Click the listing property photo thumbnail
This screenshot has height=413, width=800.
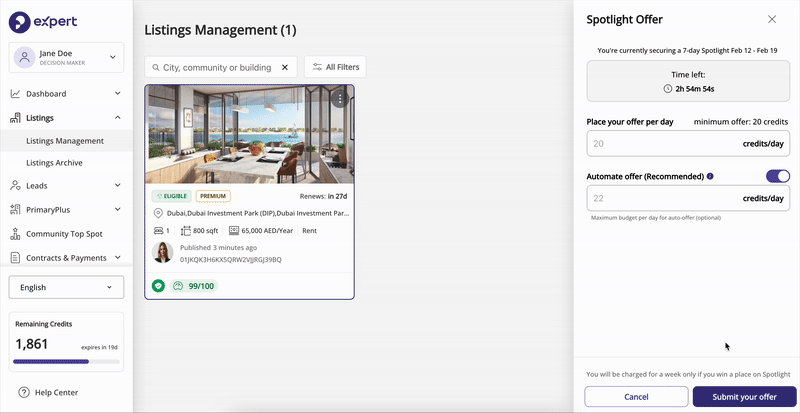click(x=249, y=134)
